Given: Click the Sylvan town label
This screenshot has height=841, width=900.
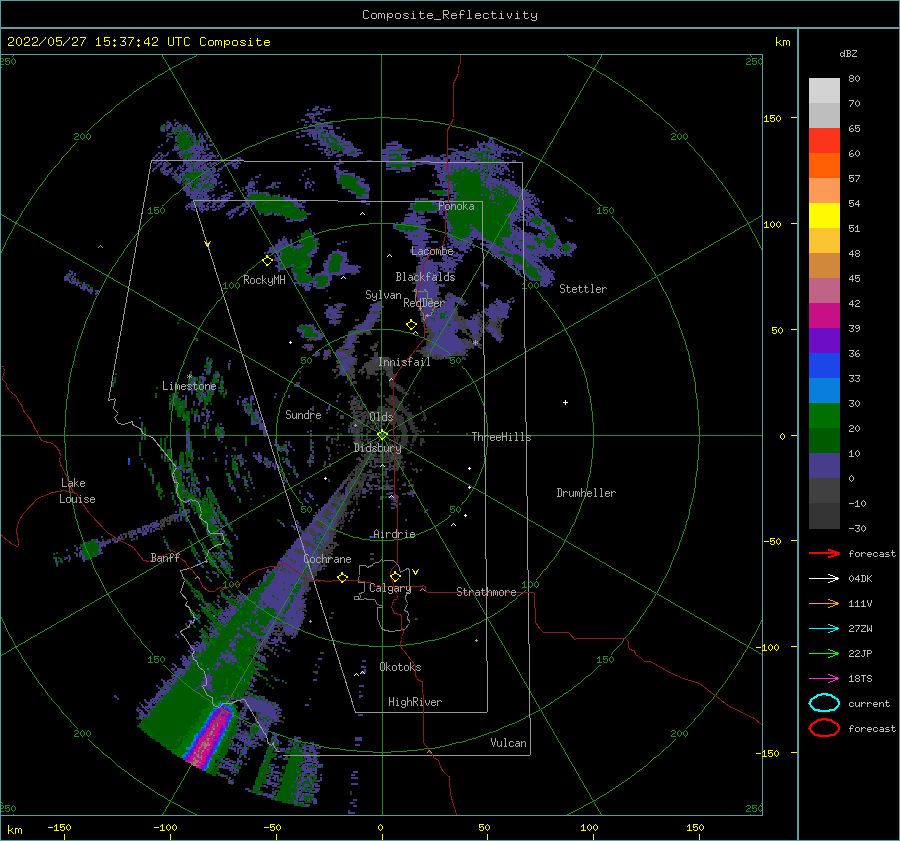Looking at the screenshot, I should click(383, 295).
